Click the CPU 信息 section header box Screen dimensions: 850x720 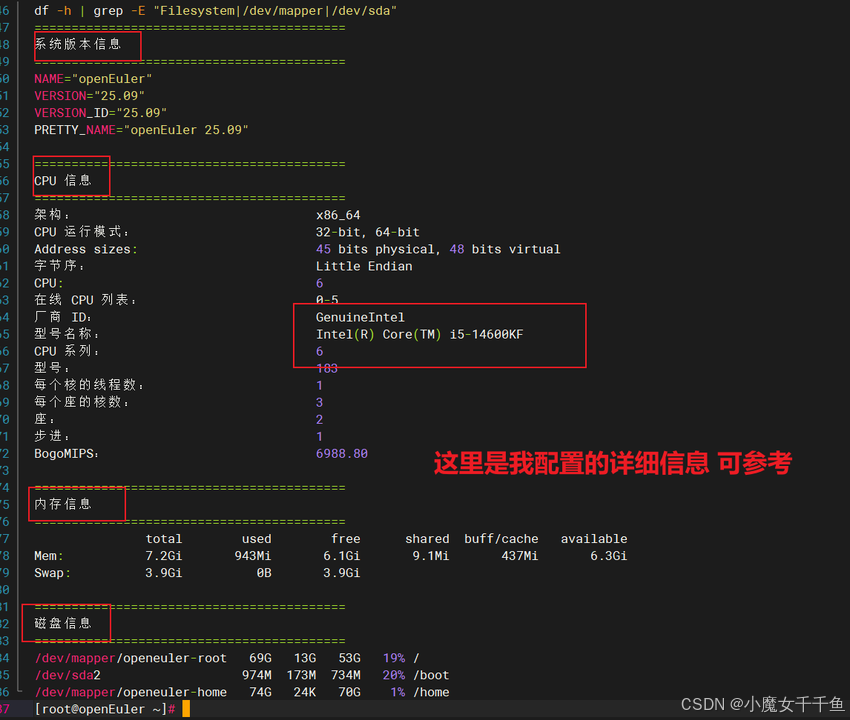[70, 175]
